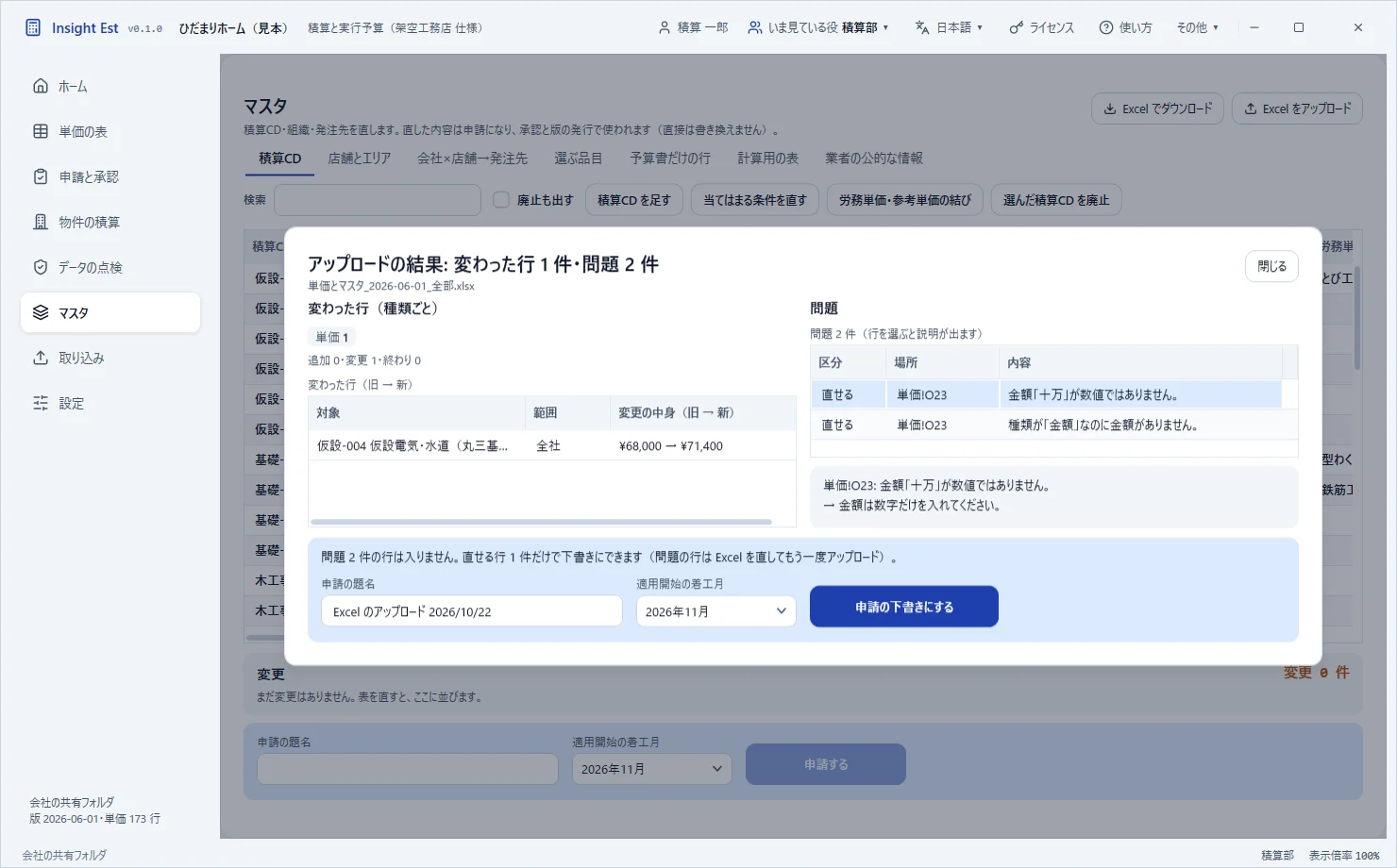Image resolution: width=1397 pixels, height=868 pixels.
Task: Click the 申請と承認 clipboard icon
Action: pyautogui.click(x=41, y=176)
